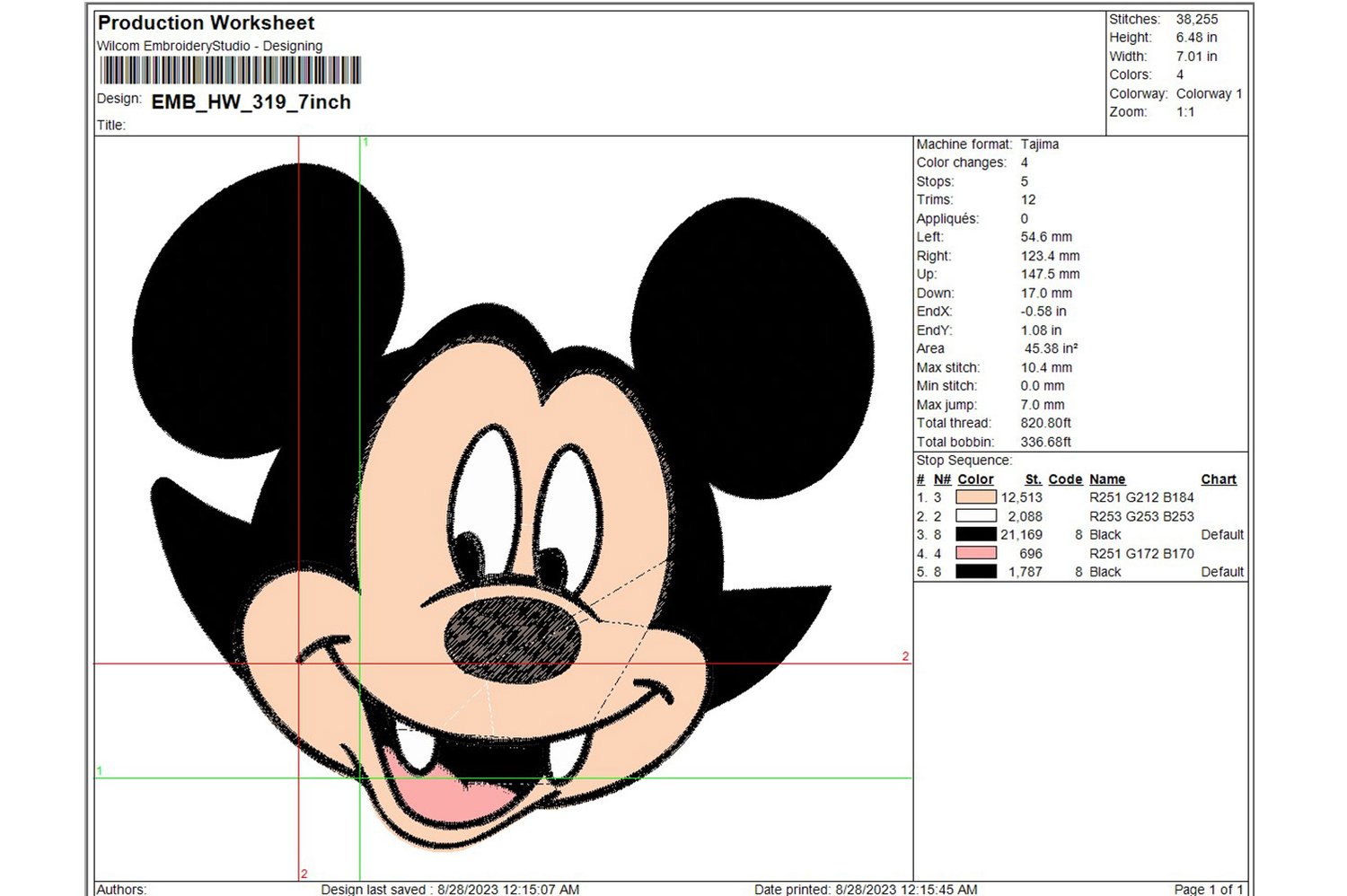This screenshot has height=896, width=1347.
Task: Select the Color changes label
Action: click(962, 163)
